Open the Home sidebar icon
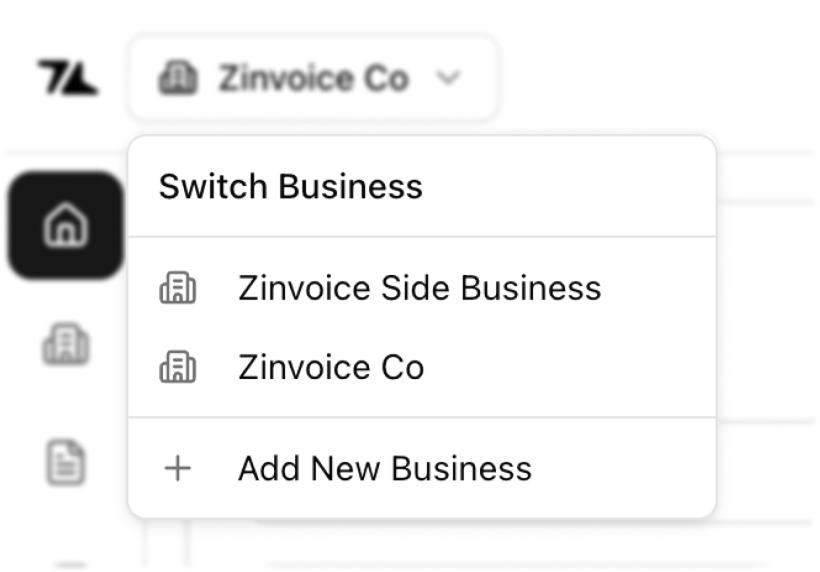820x572 pixels. click(x=65, y=226)
